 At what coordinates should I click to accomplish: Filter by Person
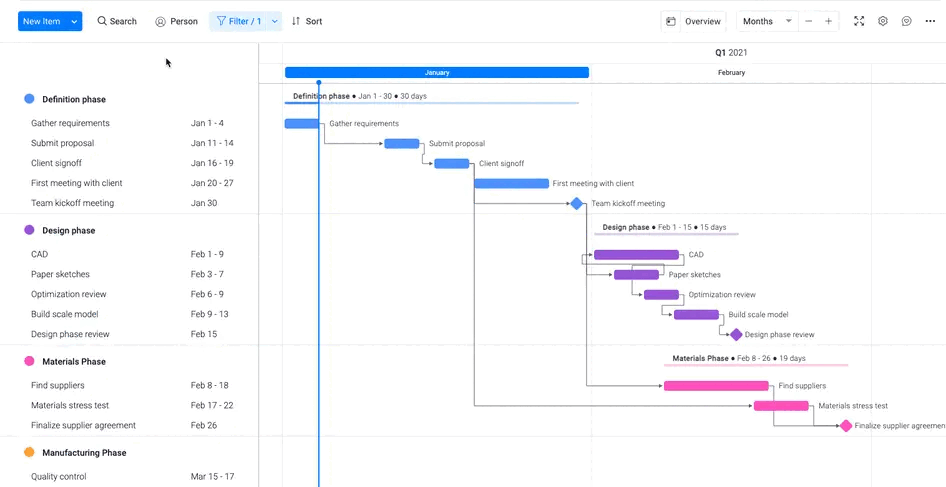177,21
